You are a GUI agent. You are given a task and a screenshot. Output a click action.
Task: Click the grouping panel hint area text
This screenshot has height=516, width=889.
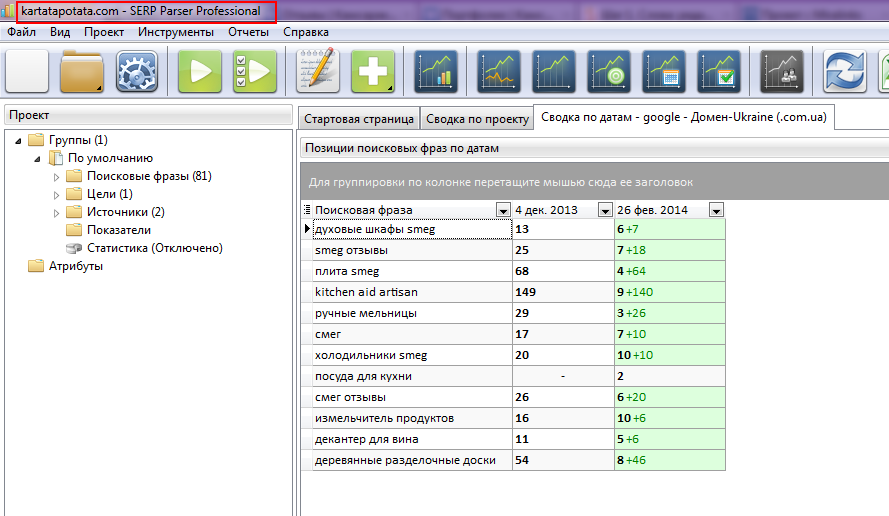(x=501, y=182)
